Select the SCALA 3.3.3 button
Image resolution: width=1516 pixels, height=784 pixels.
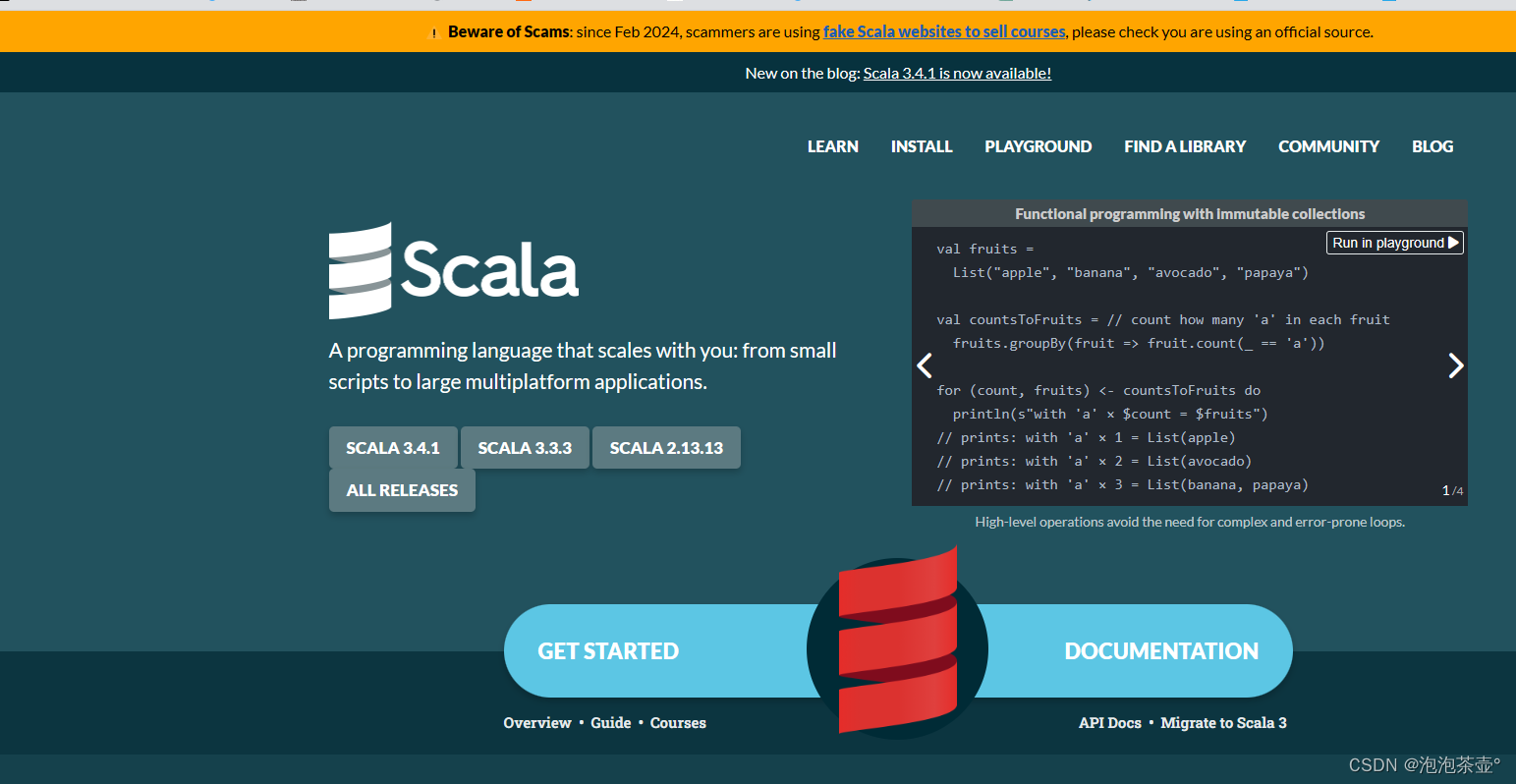click(x=525, y=448)
